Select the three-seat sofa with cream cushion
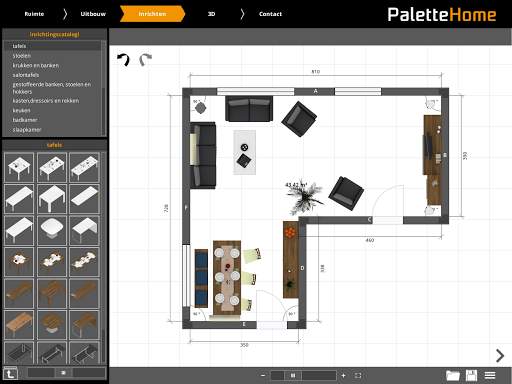 pos(203,156)
